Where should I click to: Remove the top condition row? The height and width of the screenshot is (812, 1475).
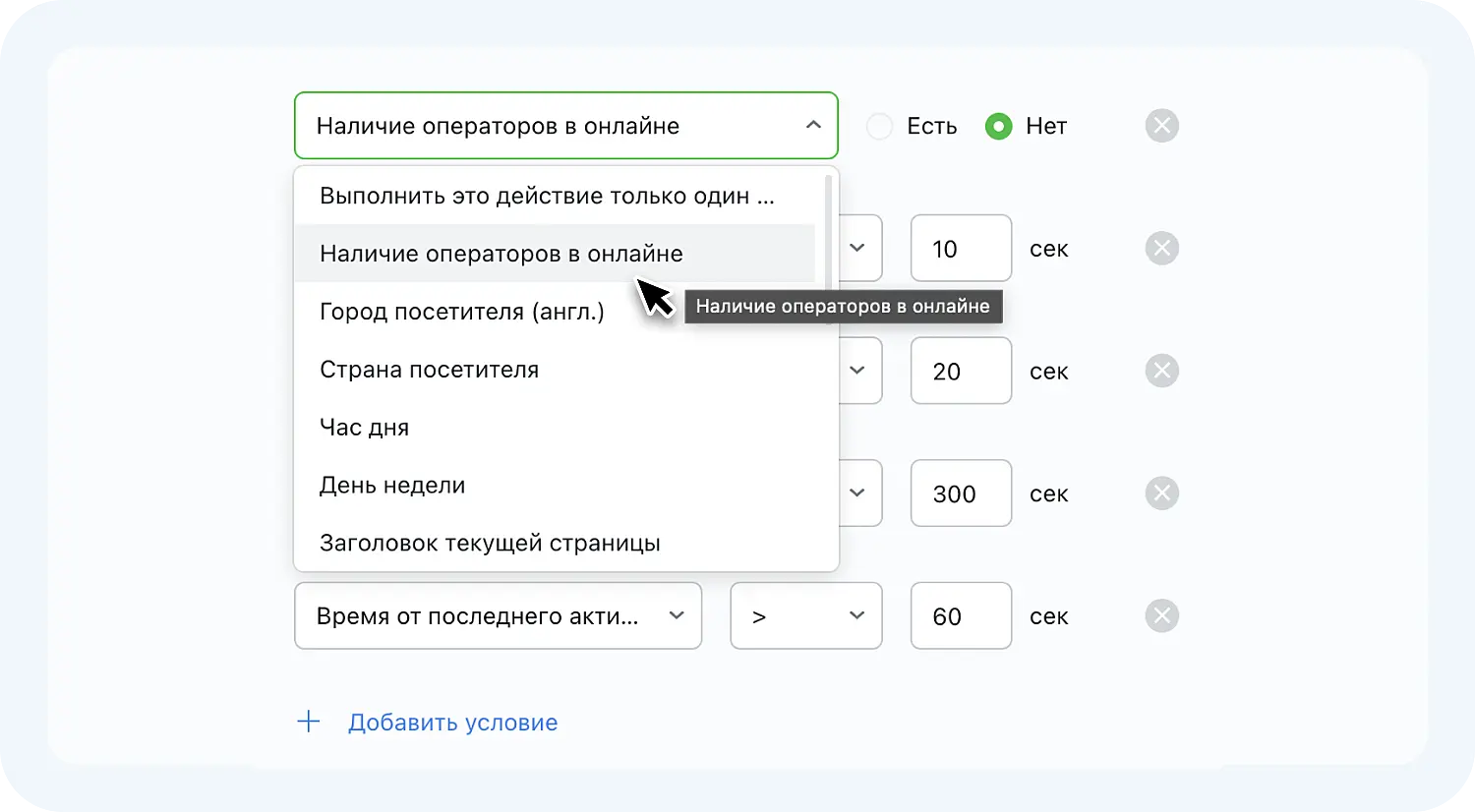pos(1161,125)
